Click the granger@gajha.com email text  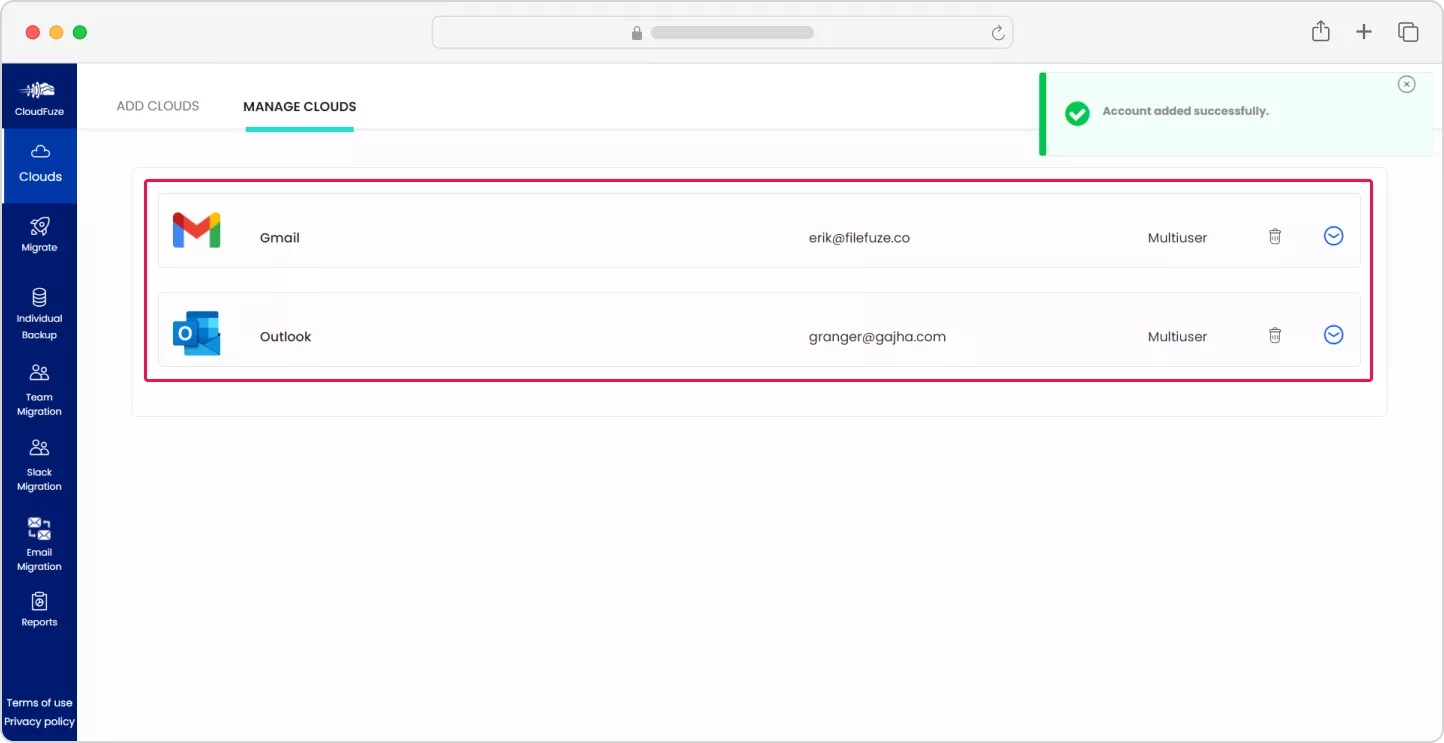[x=877, y=337]
